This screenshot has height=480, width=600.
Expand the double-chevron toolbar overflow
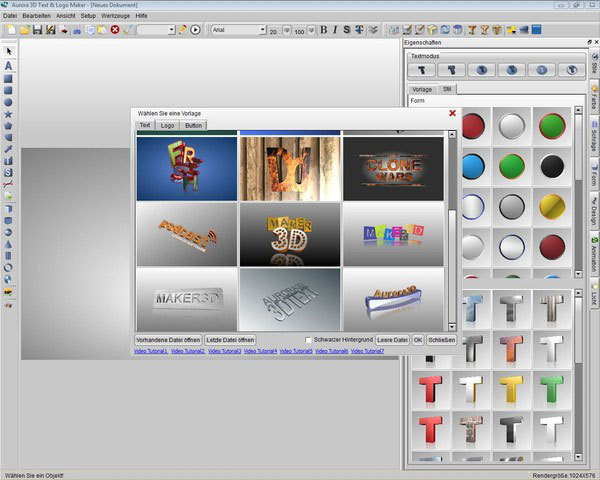373,30
